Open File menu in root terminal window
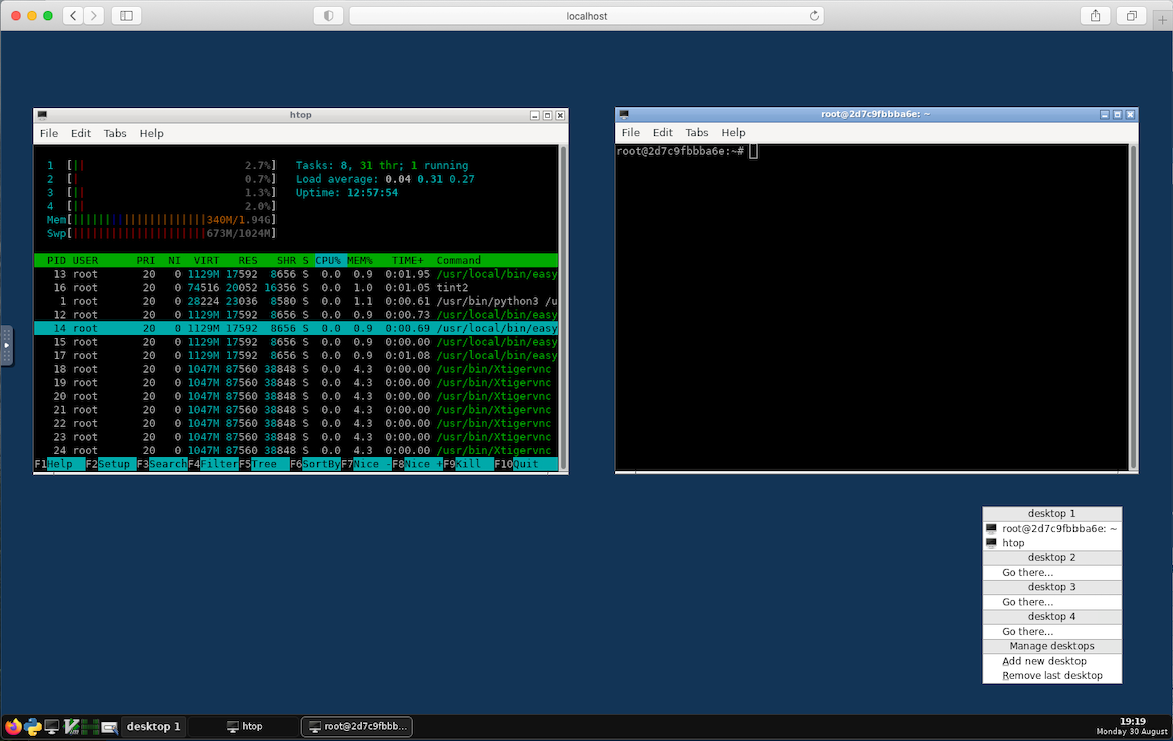The width and height of the screenshot is (1173, 741). [631, 132]
